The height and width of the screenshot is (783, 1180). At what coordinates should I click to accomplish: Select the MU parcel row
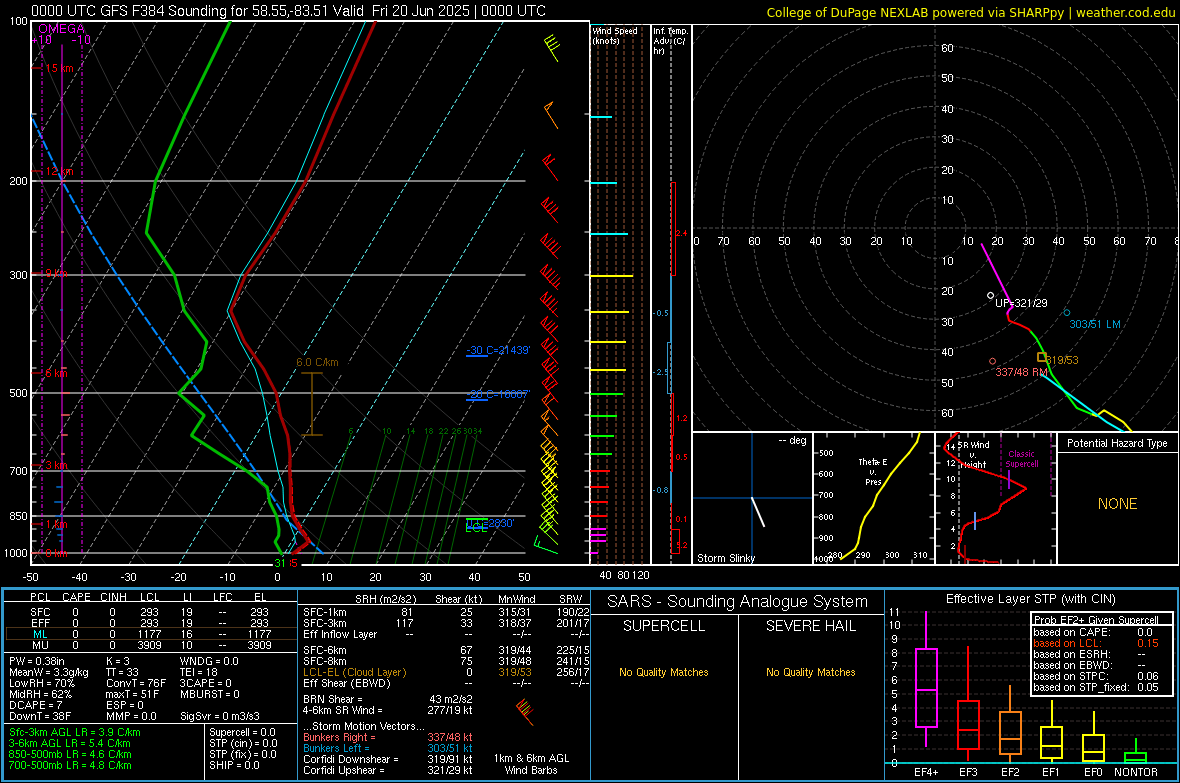(151, 645)
